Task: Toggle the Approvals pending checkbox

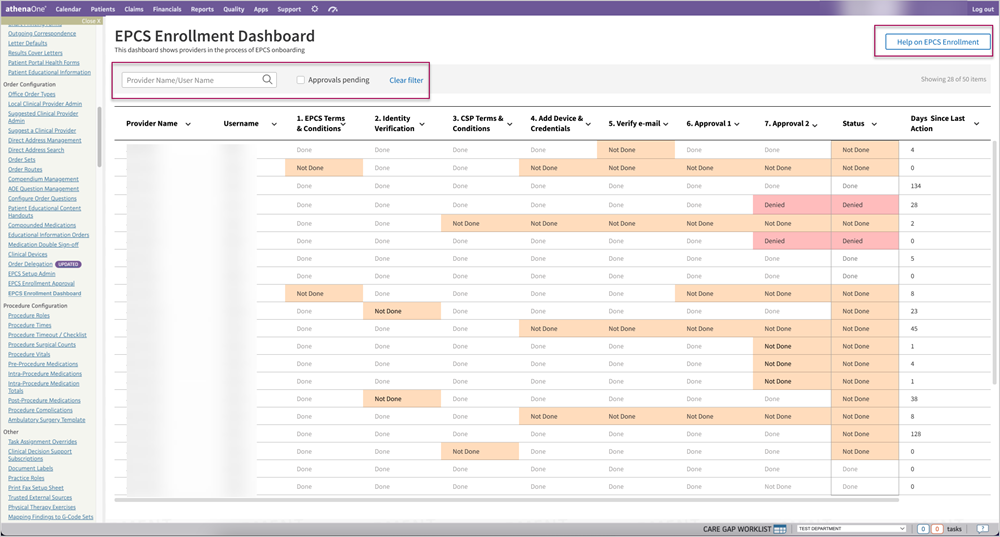Action: point(300,80)
